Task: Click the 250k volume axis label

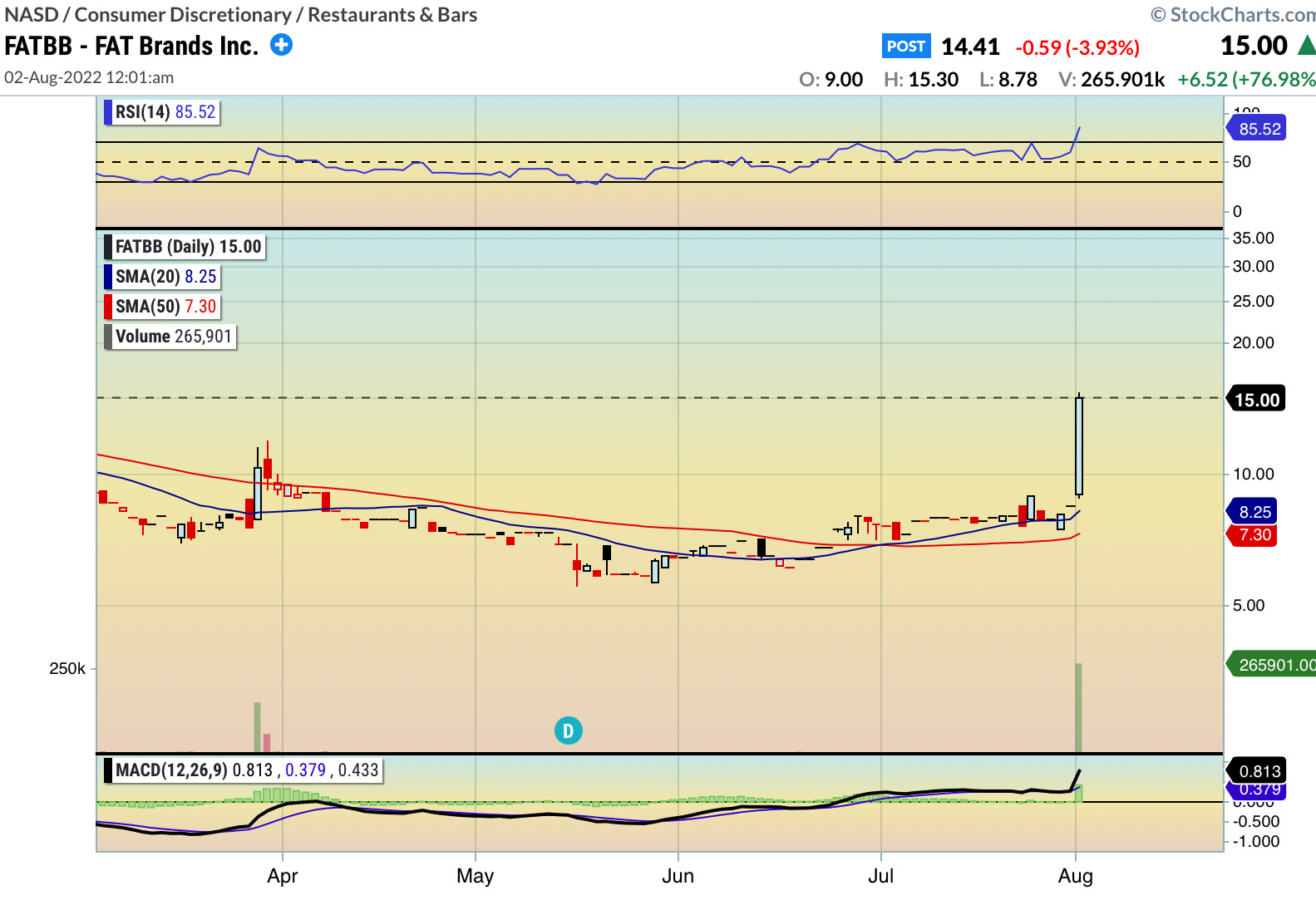Action: (x=67, y=669)
